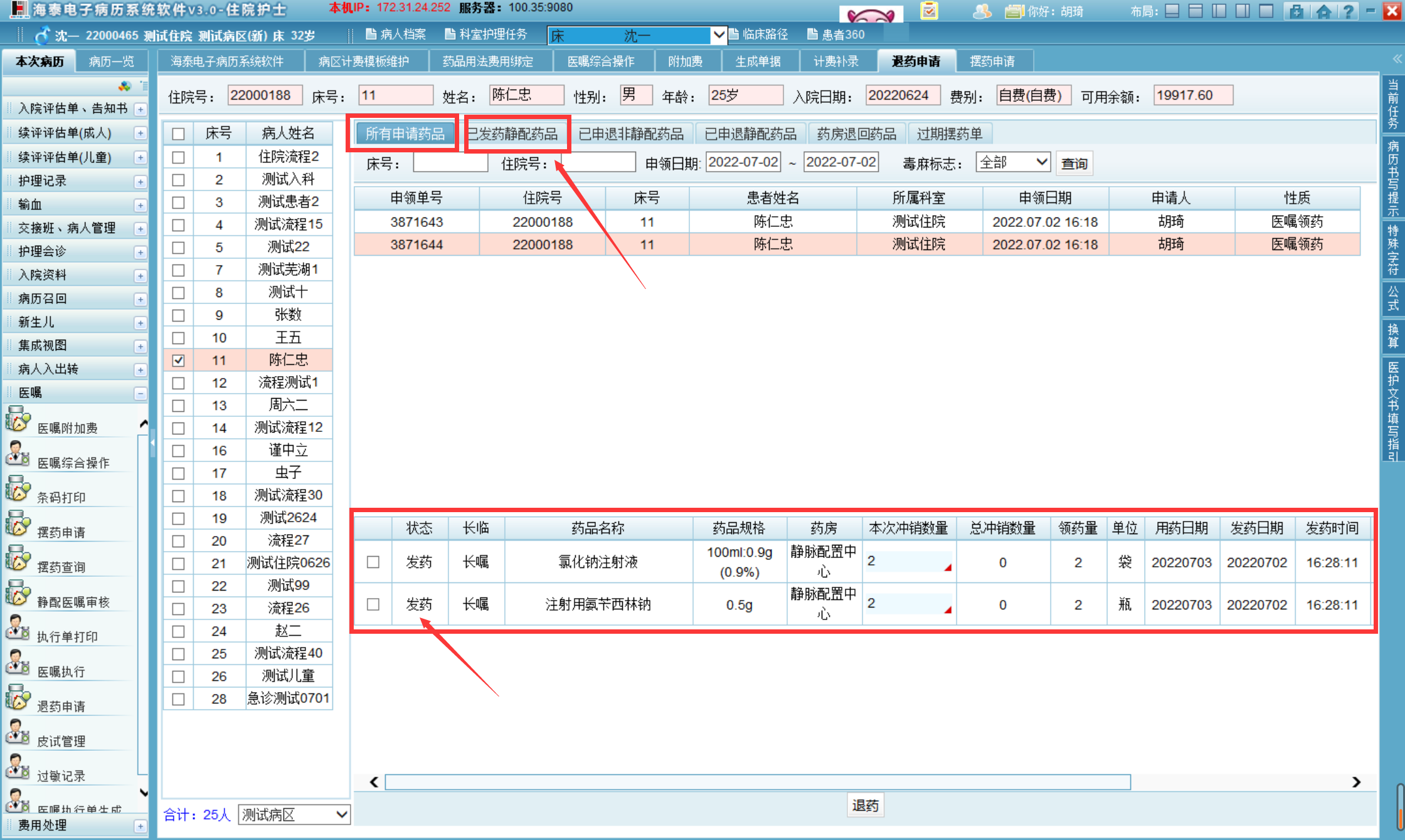Tick the select-all checkbox in bed list header
Screen dimensions: 1405x840
point(179,134)
